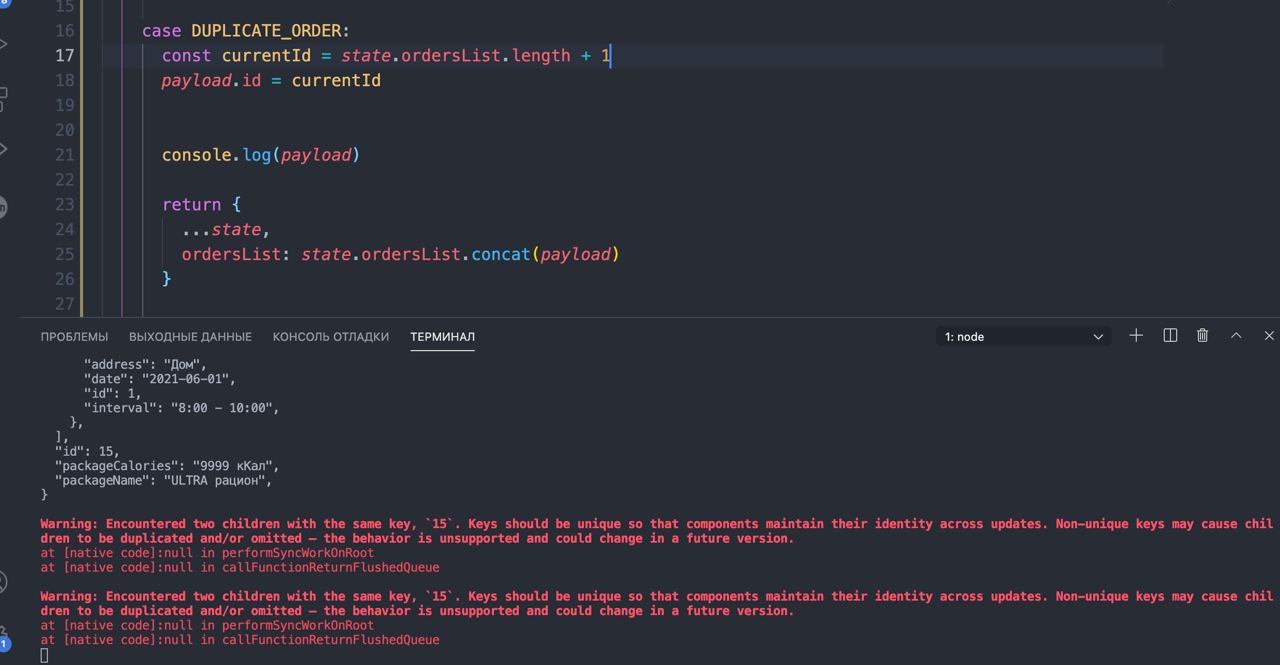The image size is (1280, 665).
Task: Click the concat method on line 25
Action: (x=500, y=254)
